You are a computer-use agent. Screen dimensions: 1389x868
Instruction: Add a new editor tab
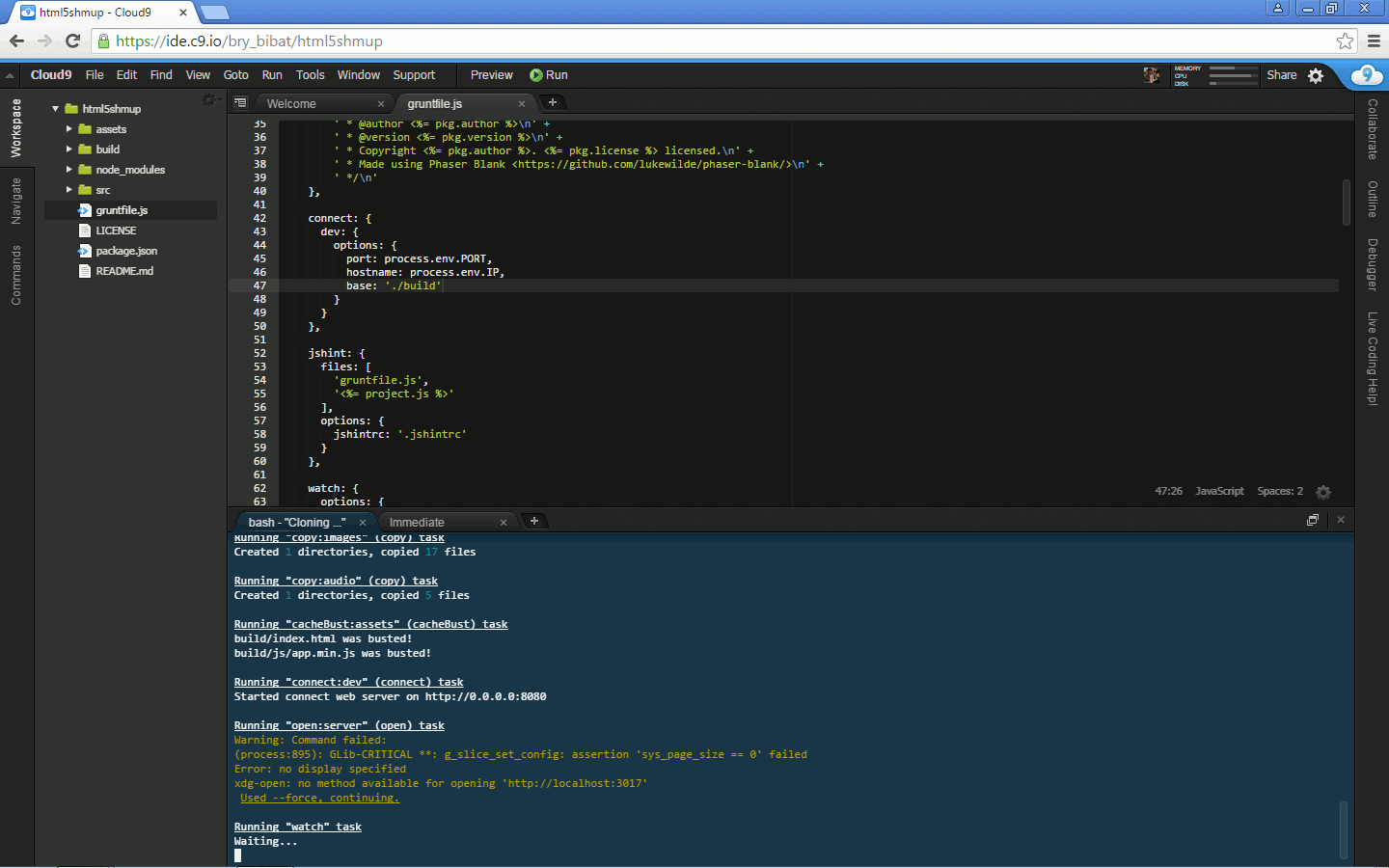point(553,102)
